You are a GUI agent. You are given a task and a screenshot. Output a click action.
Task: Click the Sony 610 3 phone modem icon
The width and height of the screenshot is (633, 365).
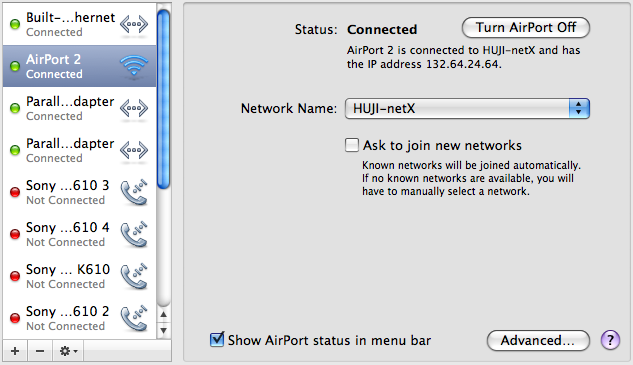[x=134, y=192]
